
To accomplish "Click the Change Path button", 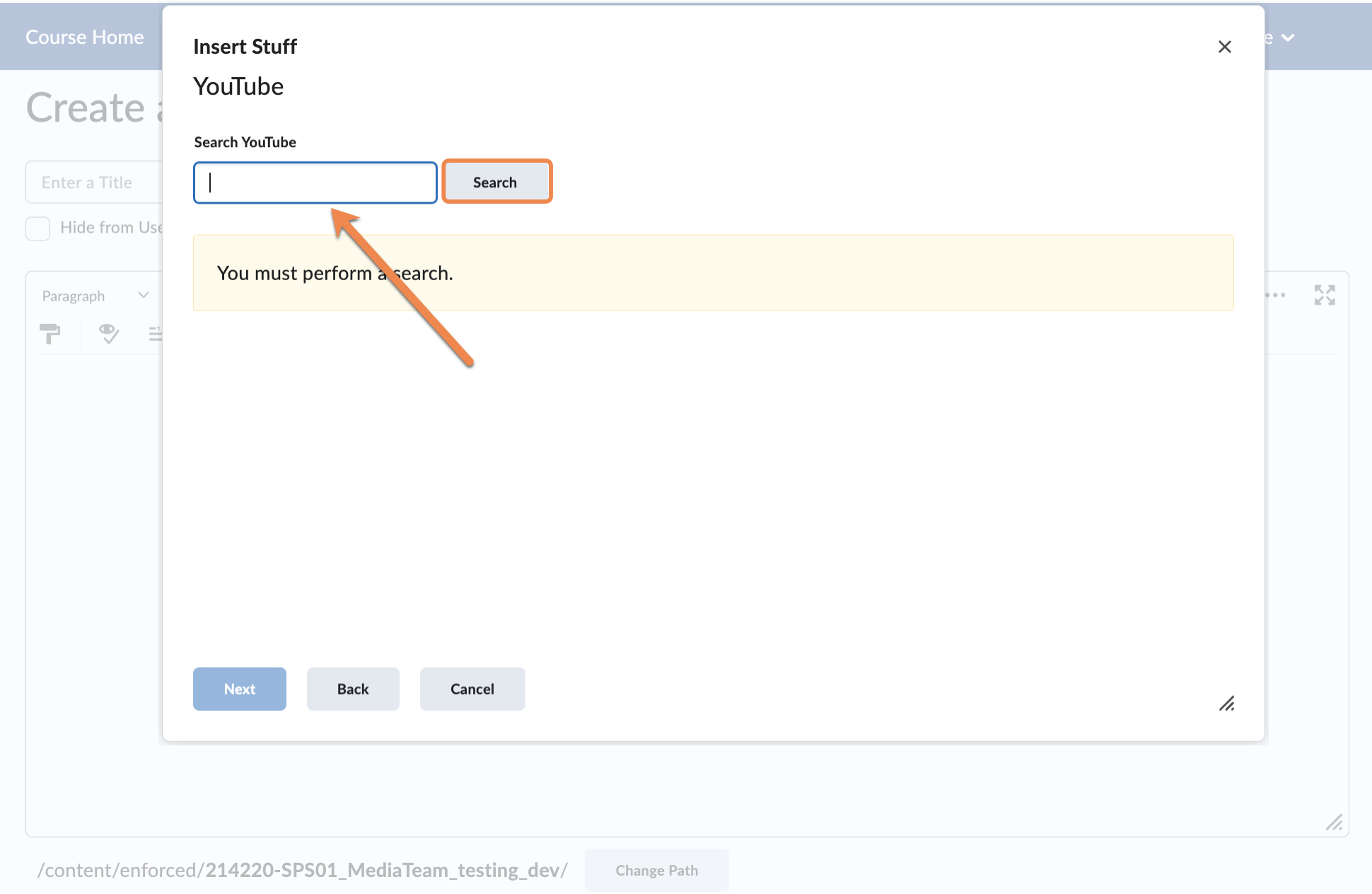I will pyautogui.click(x=656, y=869).
